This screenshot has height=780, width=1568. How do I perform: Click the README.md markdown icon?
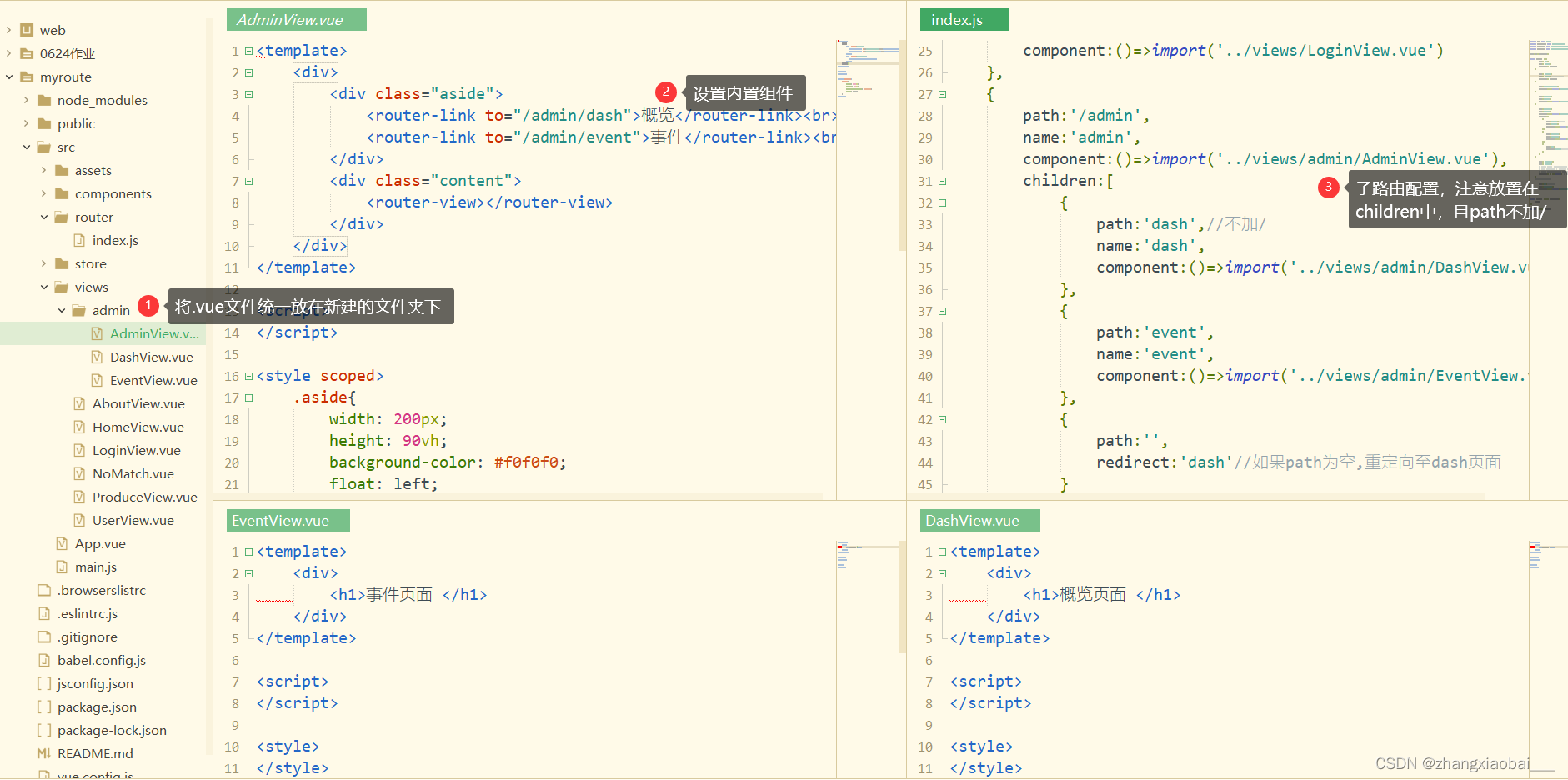(x=44, y=753)
